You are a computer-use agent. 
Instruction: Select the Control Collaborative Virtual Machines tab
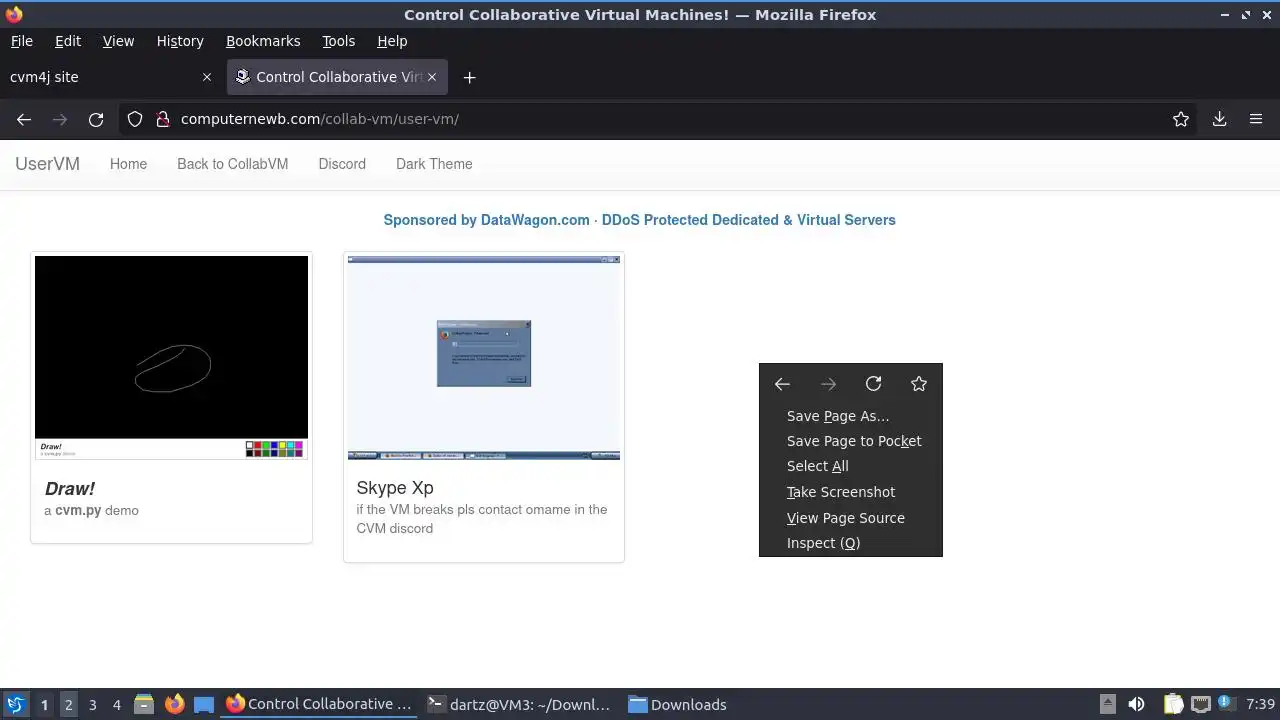pyautogui.click(x=337, y=77)
